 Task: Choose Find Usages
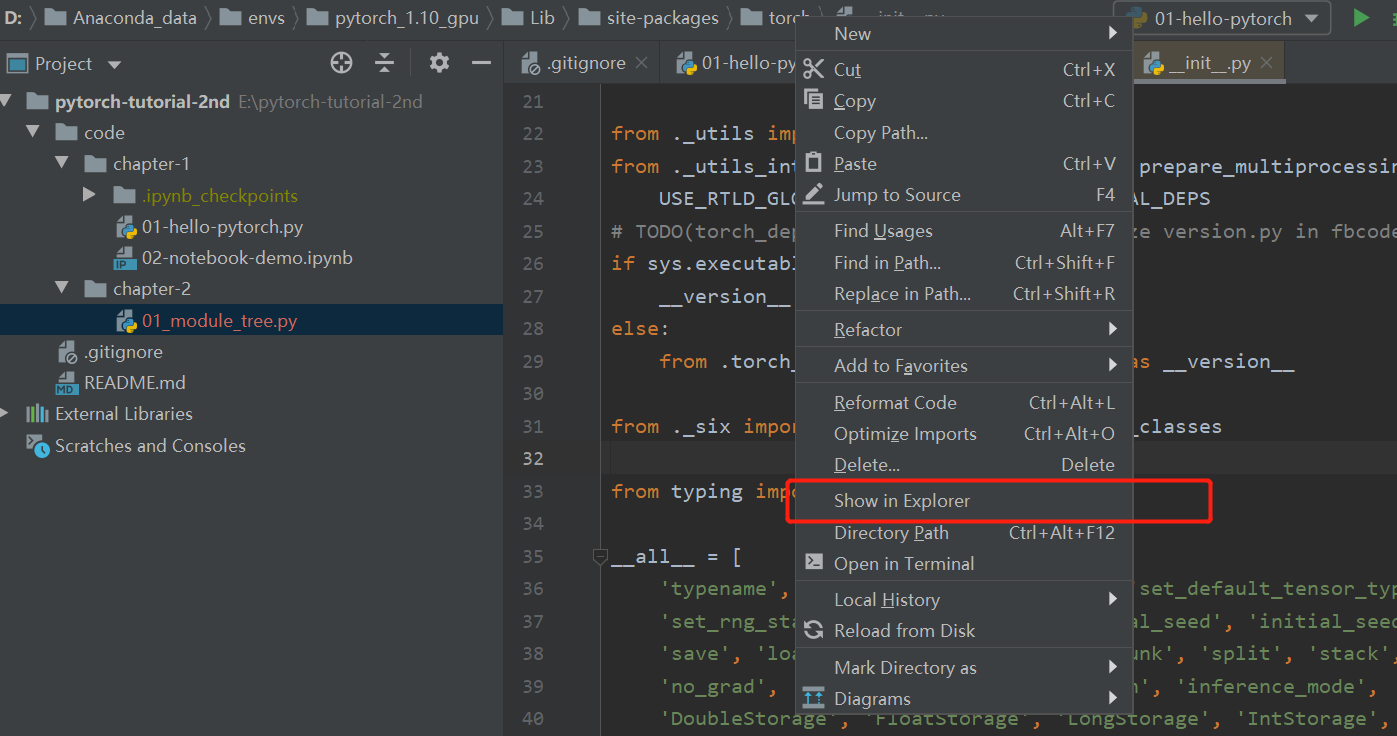click(964, 230)
